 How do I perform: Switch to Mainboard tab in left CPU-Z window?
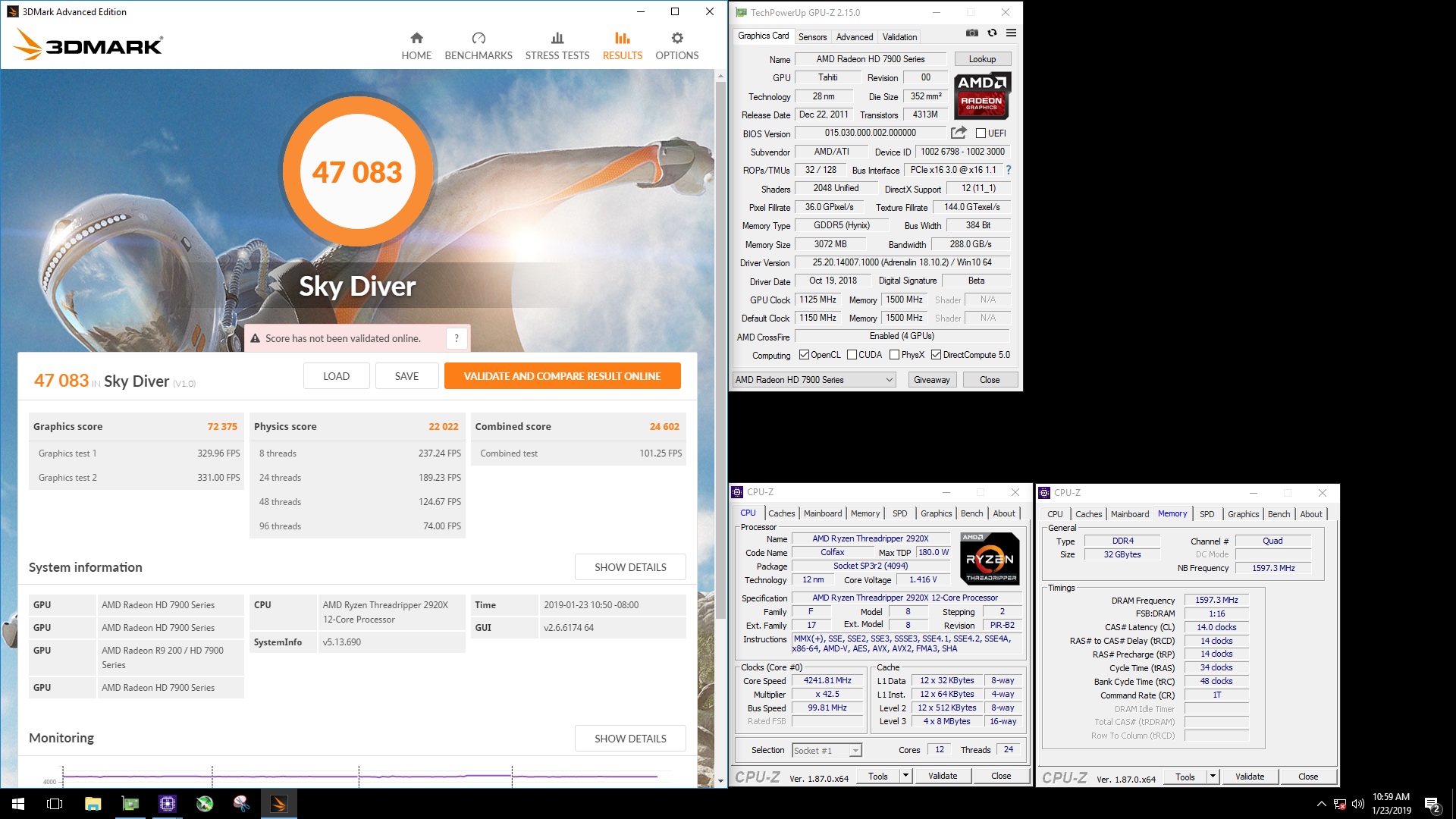822,513
